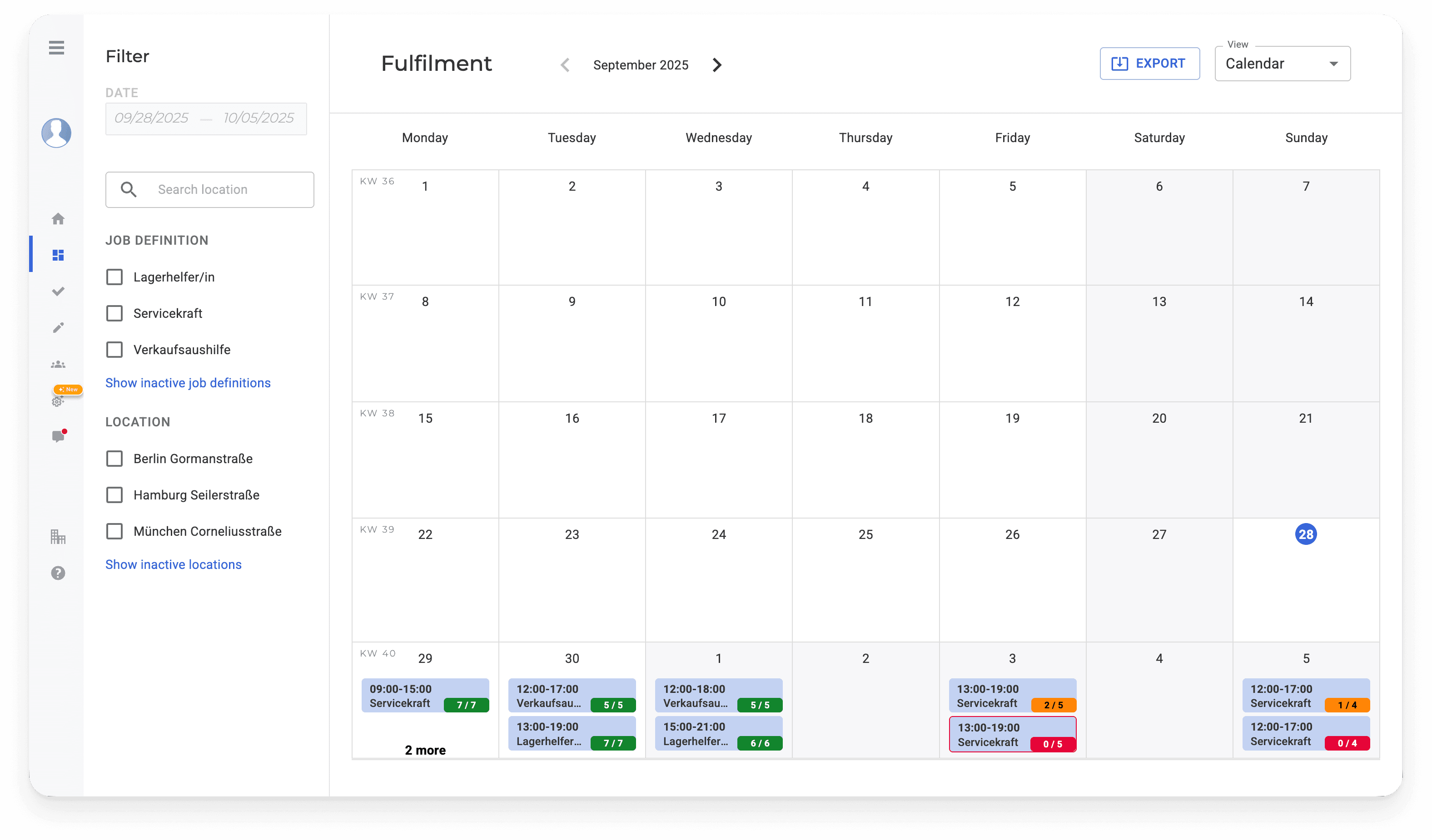Open the dashboard grid icon
The image size is (1432, 840).
[x=58, y=255]
